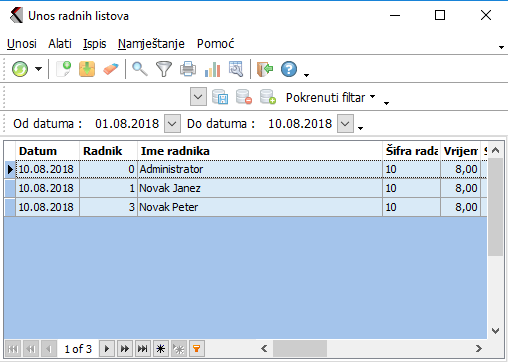The height and width of the screenshot is (362, 508).
Task: Click row indicator of Novak Peter row
Action: click(x=10, y=207)
